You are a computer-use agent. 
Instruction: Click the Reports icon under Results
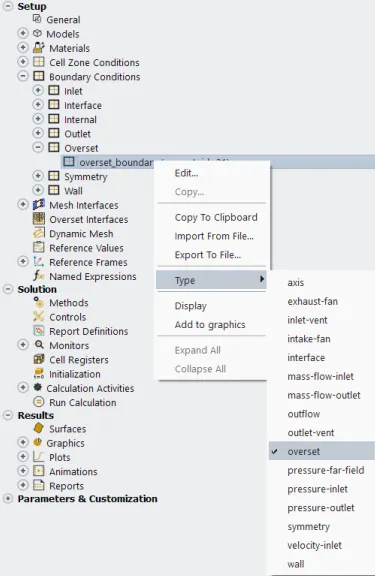[39, 485]
